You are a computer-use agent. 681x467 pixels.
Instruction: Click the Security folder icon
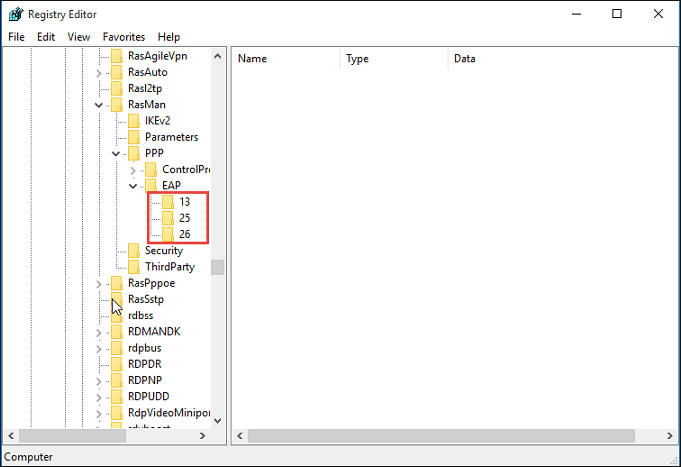click(x=134, y=251)
